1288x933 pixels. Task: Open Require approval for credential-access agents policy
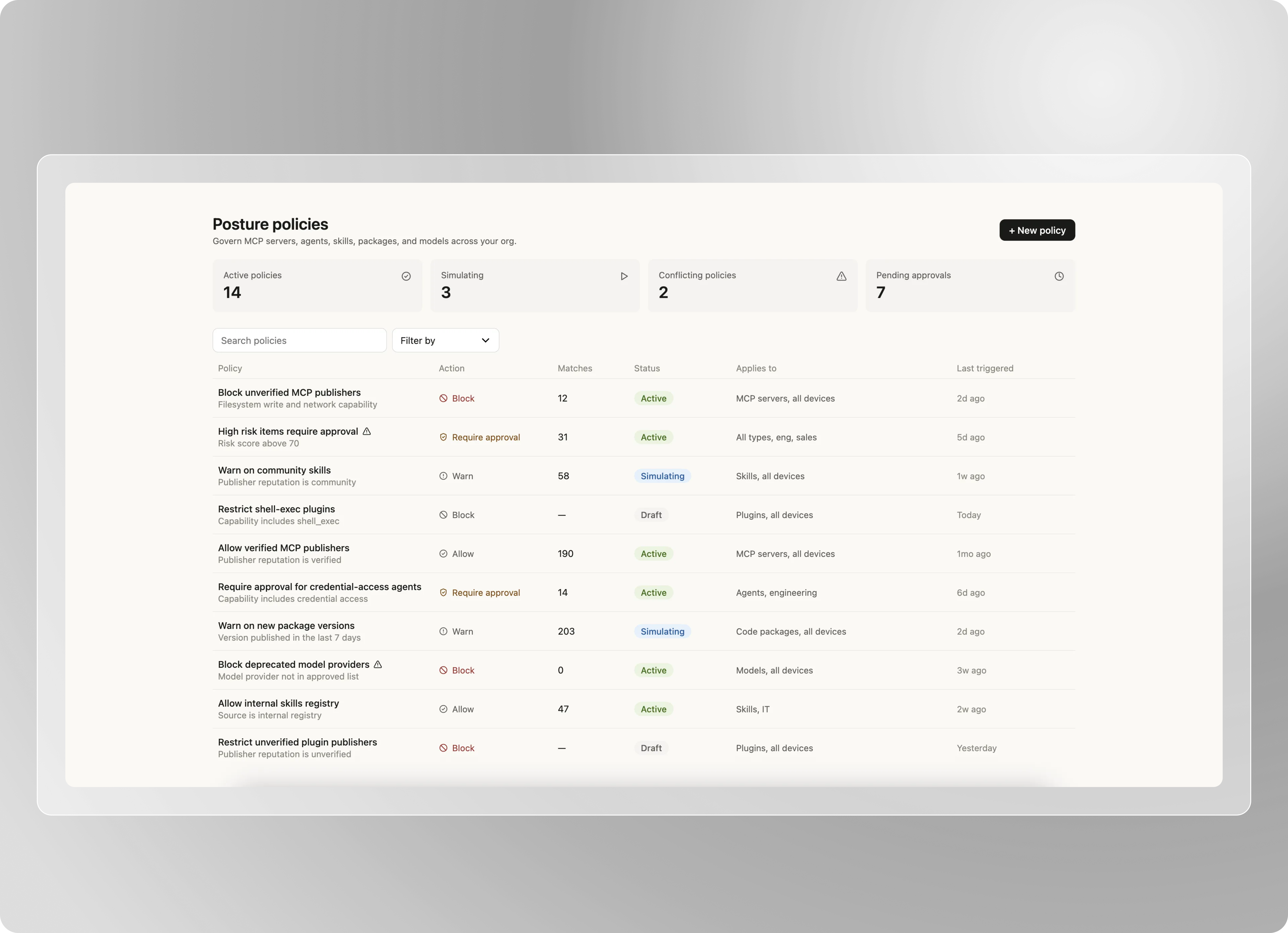tap(320, 587)
